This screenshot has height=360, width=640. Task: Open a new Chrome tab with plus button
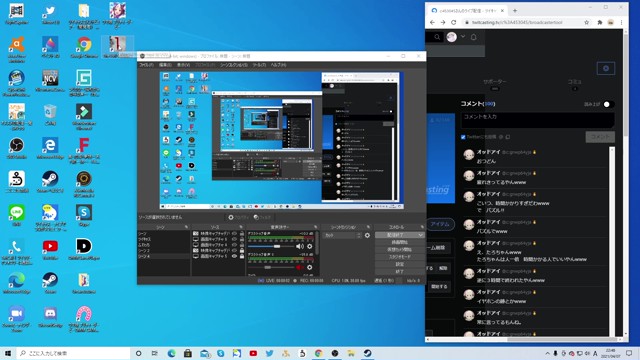[515, 11]
